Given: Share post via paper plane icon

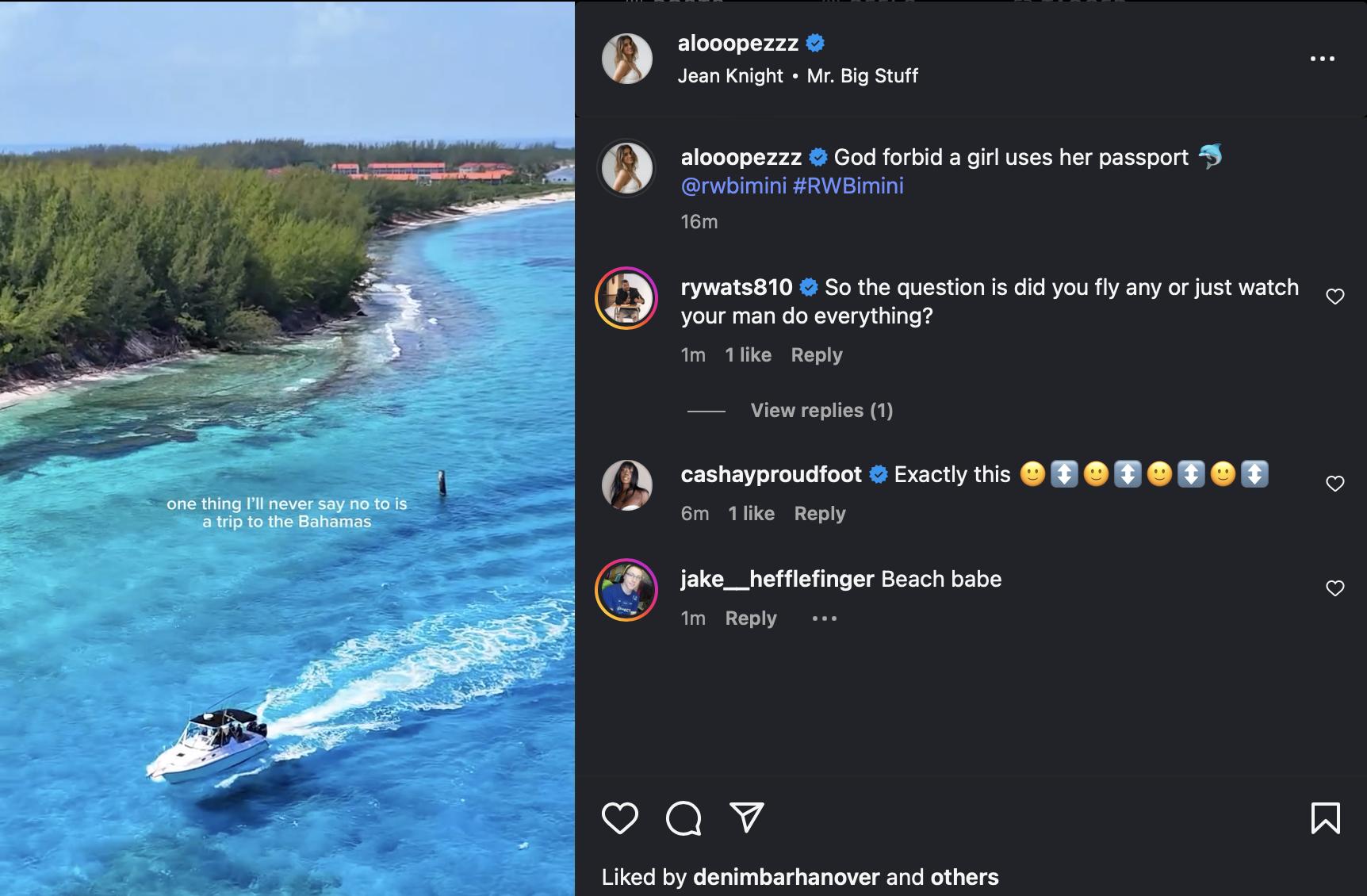Looking at the screenshot, I should click(746, 818).
